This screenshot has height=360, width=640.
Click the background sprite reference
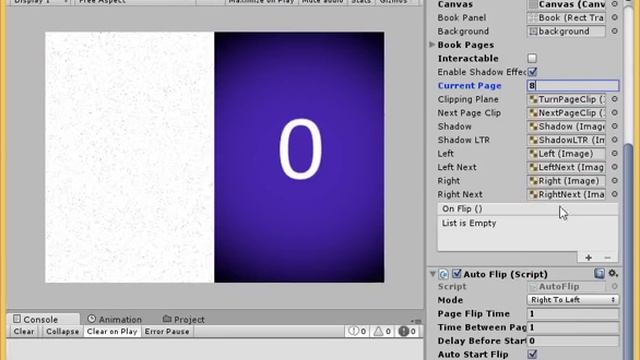567,31
